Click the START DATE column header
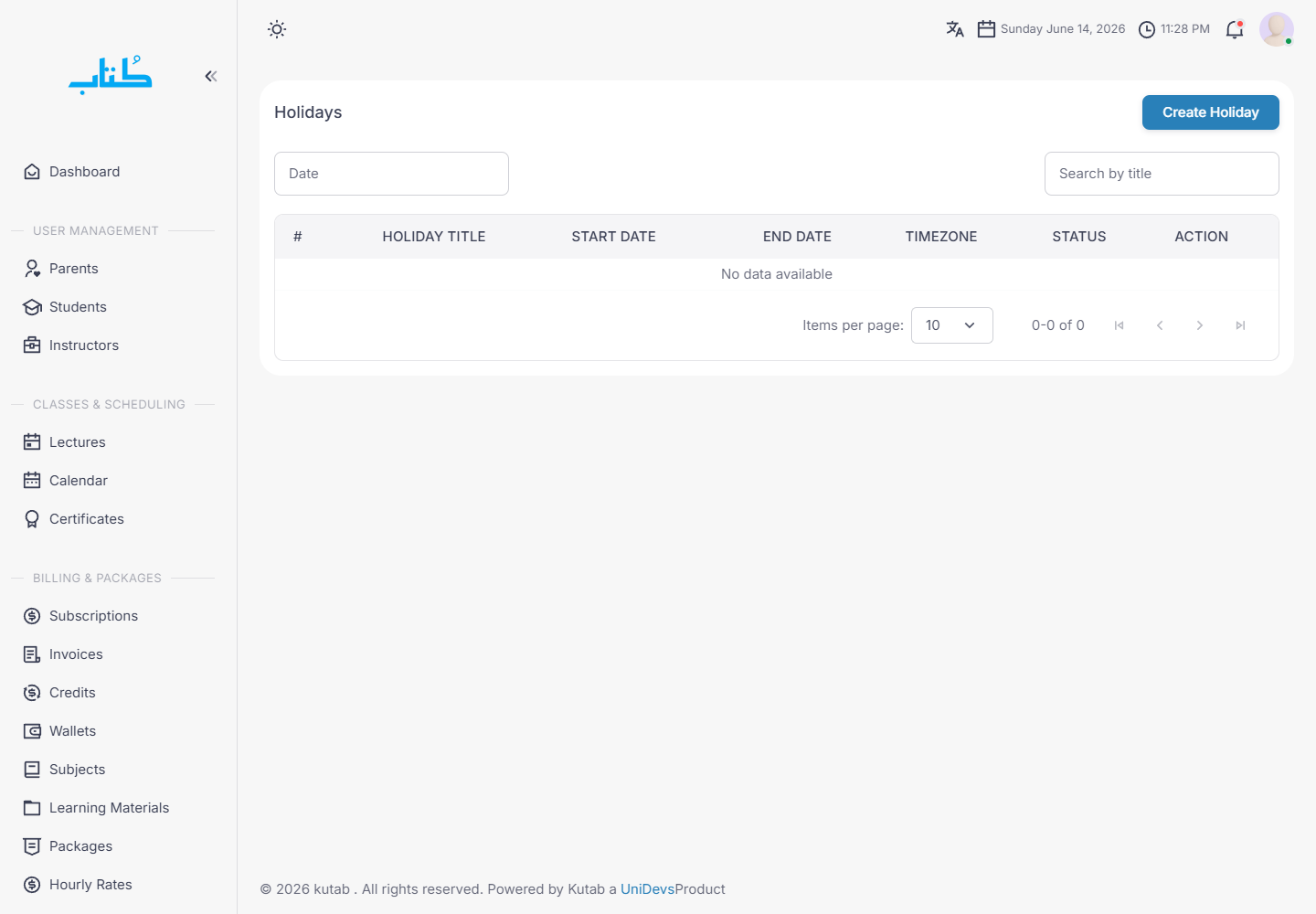This screenshot has width=1316, height=914. click(614, 237)
